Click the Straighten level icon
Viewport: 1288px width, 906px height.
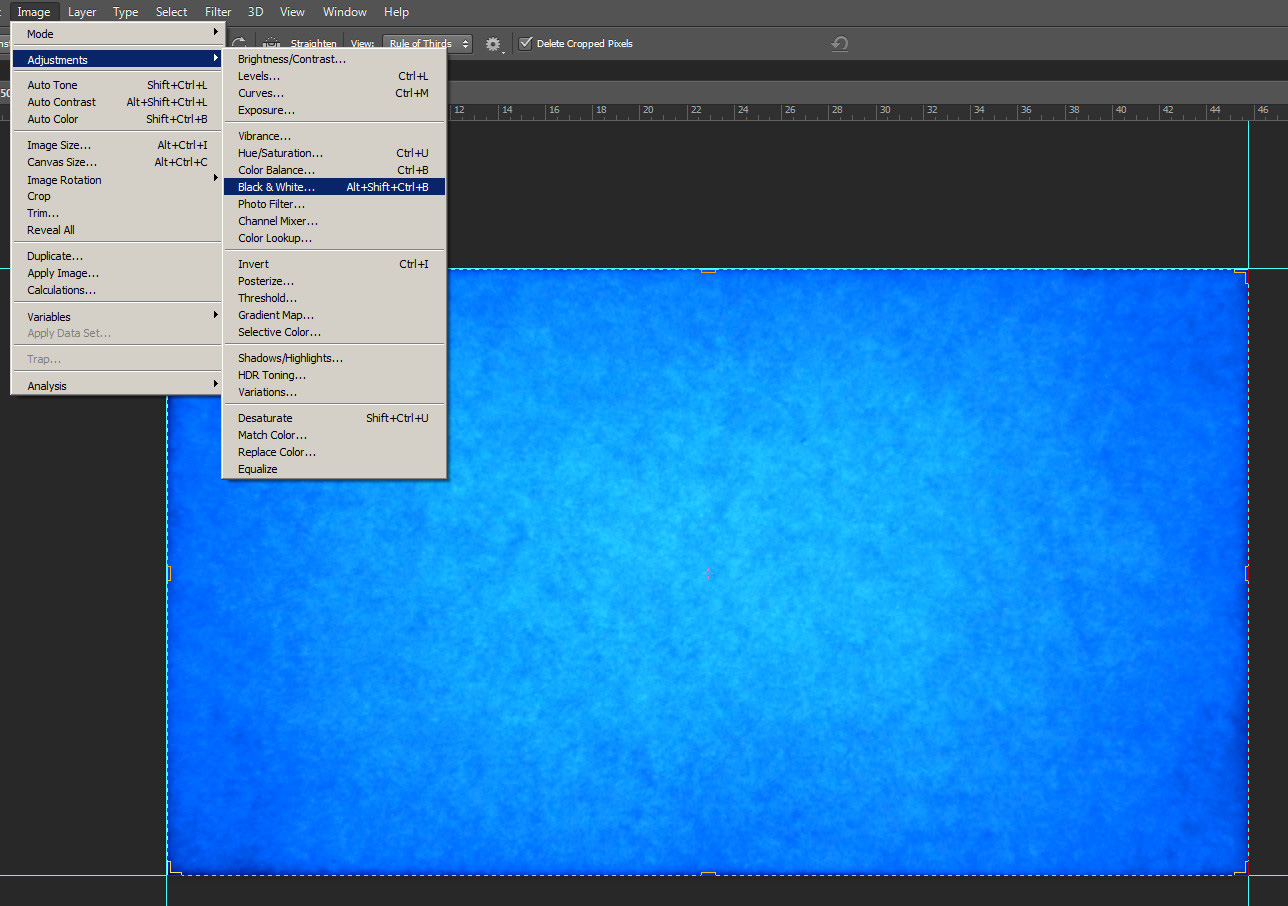click(272, 44)
